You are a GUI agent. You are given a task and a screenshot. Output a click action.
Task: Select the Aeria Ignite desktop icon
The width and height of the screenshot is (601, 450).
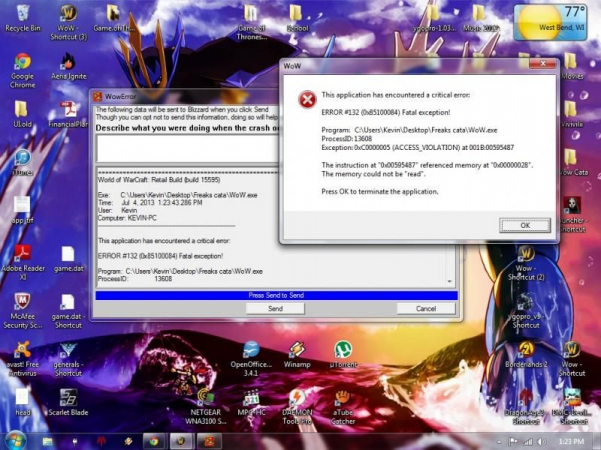point(69,66)
